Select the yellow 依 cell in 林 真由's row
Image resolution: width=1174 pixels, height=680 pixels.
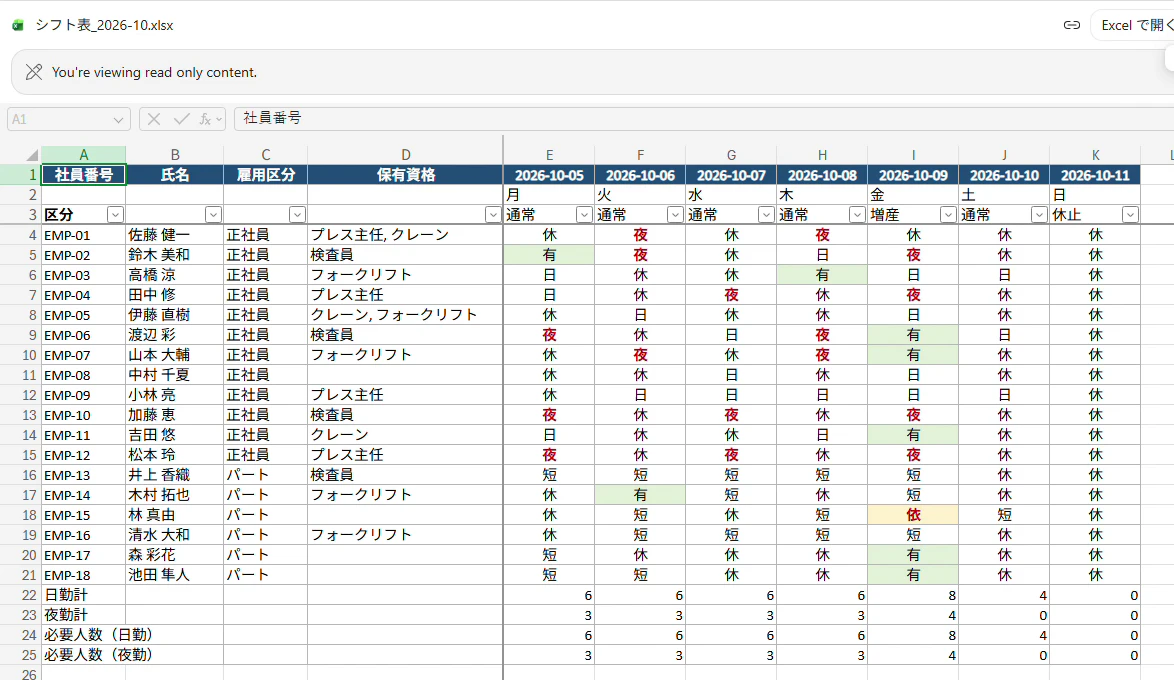click(x=913, y=515)
